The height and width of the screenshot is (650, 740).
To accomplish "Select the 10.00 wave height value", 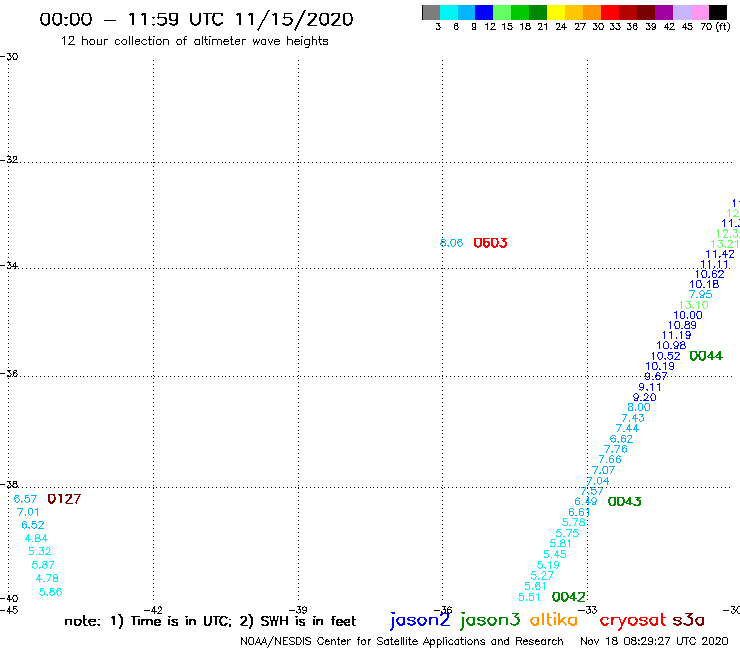I will click(688, 315).
